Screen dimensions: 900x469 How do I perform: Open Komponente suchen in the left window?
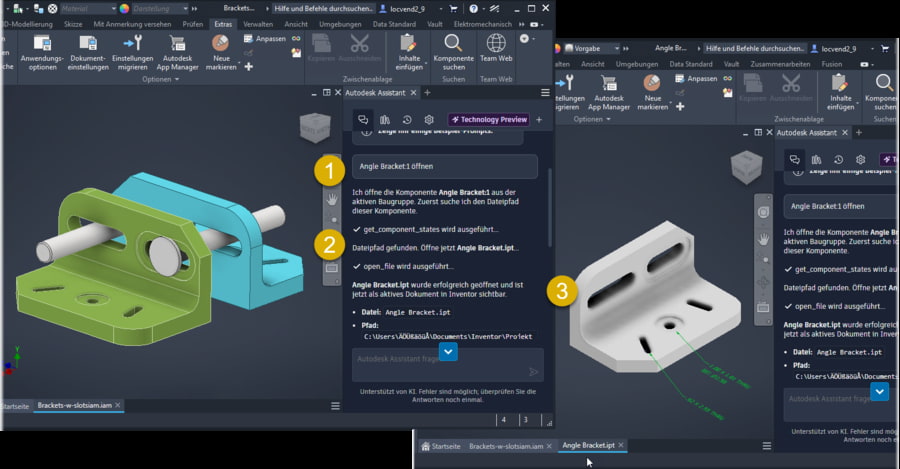point(453,53)
